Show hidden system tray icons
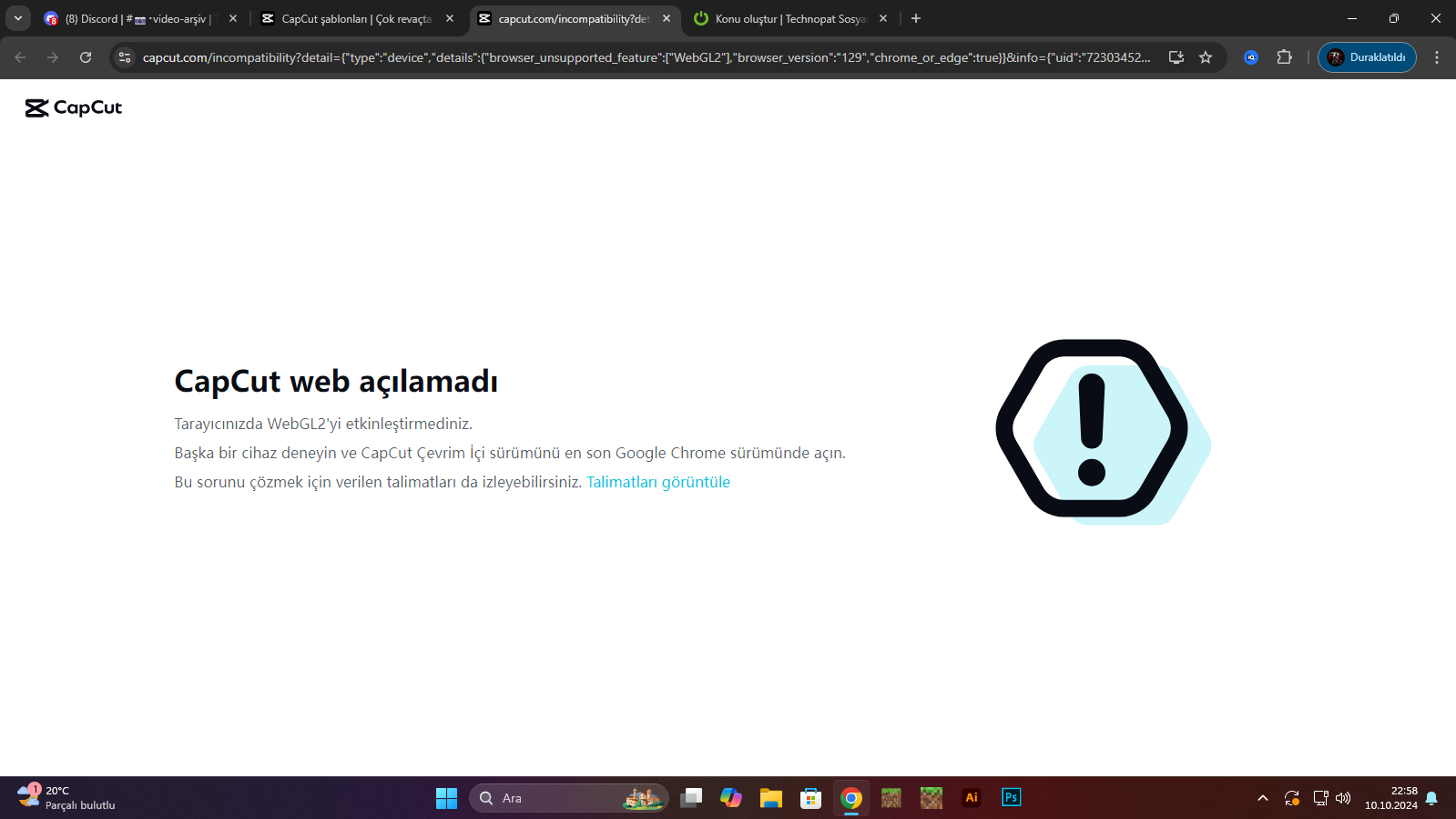 point(1263,798)
